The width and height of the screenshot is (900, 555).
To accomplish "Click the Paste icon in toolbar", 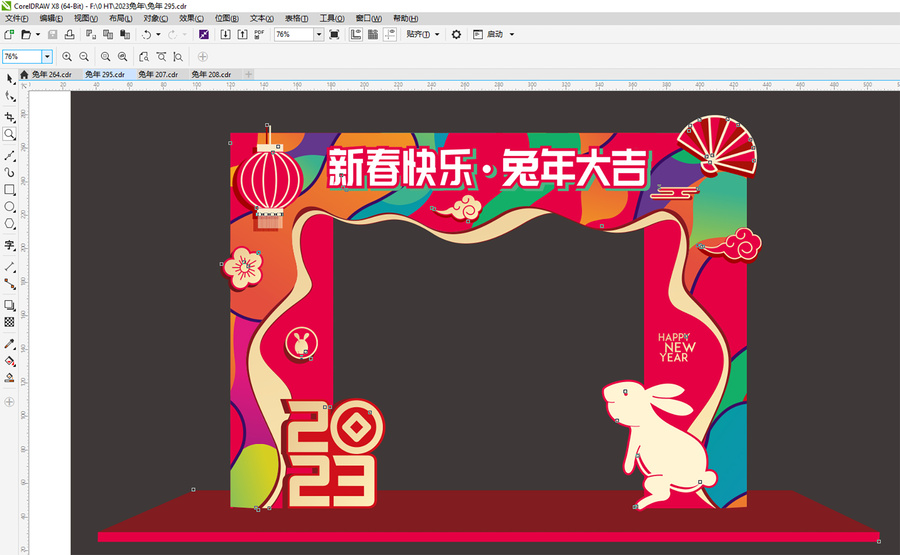I will (125, 34).
